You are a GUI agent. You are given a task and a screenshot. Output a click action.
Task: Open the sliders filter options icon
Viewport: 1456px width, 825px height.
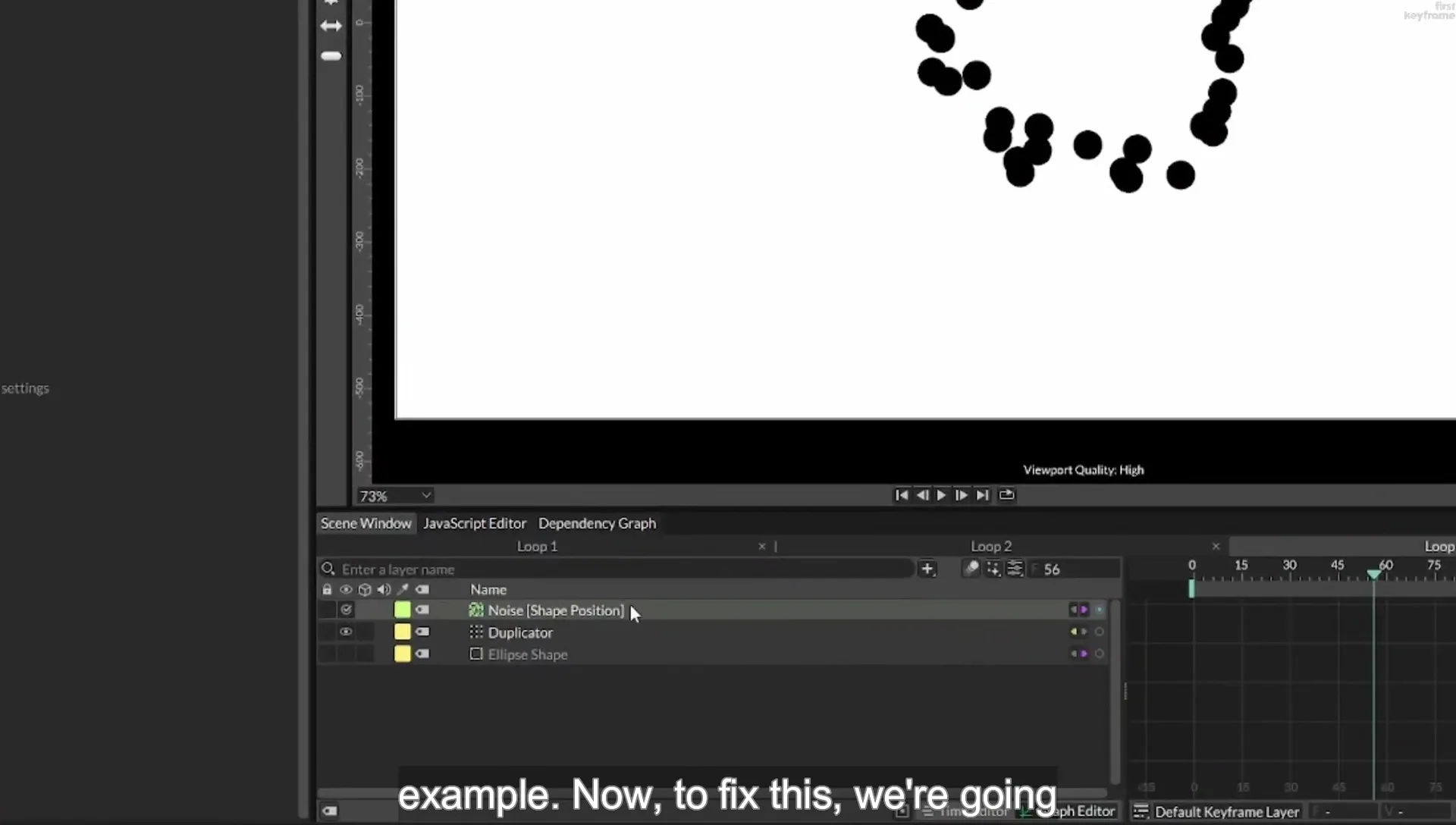coord(1015,569)
